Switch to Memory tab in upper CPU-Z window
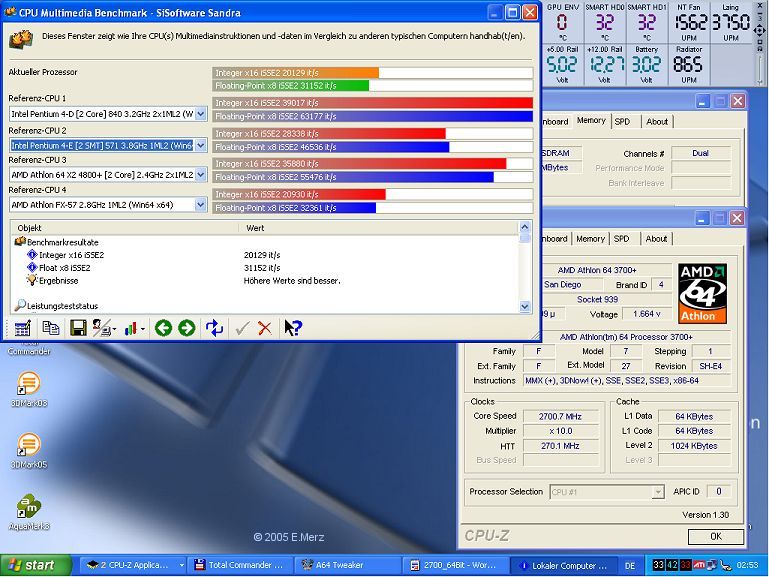Image resolution: width=769 pixels, height=577 pixels. pos(591,121)
